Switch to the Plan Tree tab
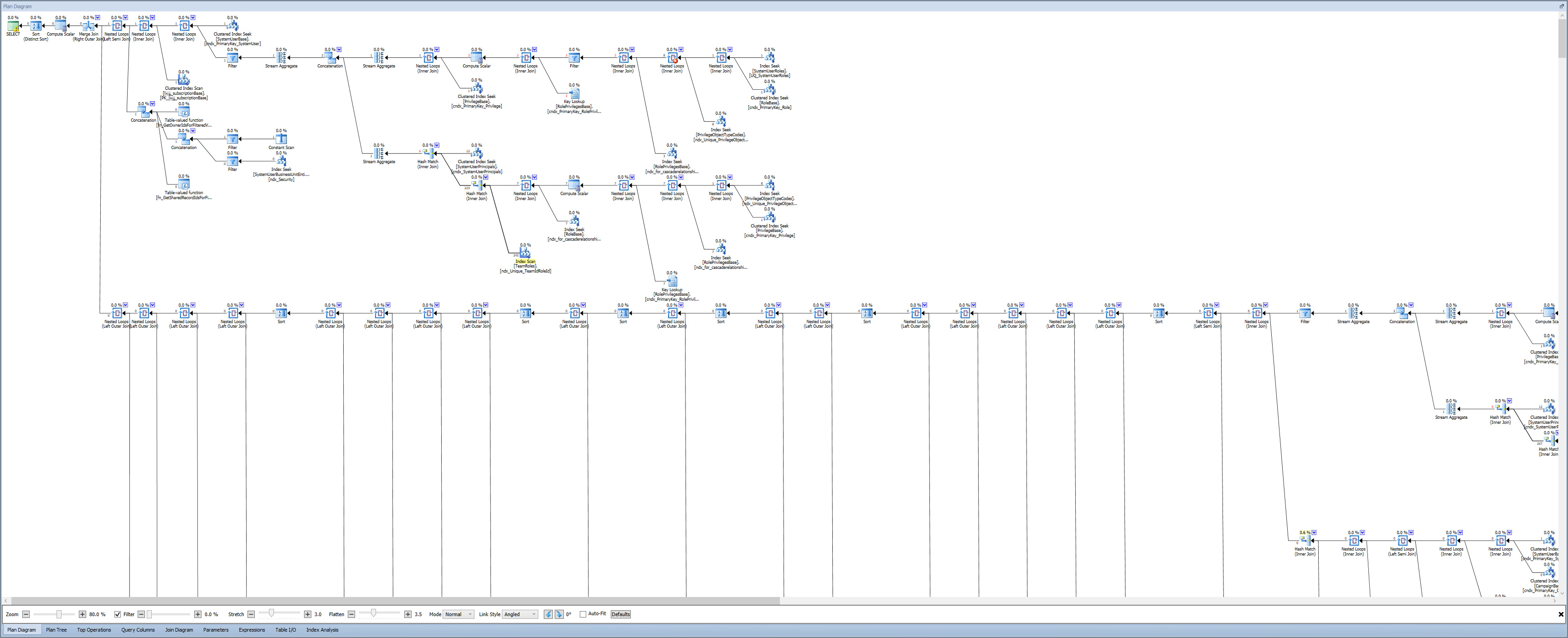Screen dimensions: 1568x638 [56, 630]
